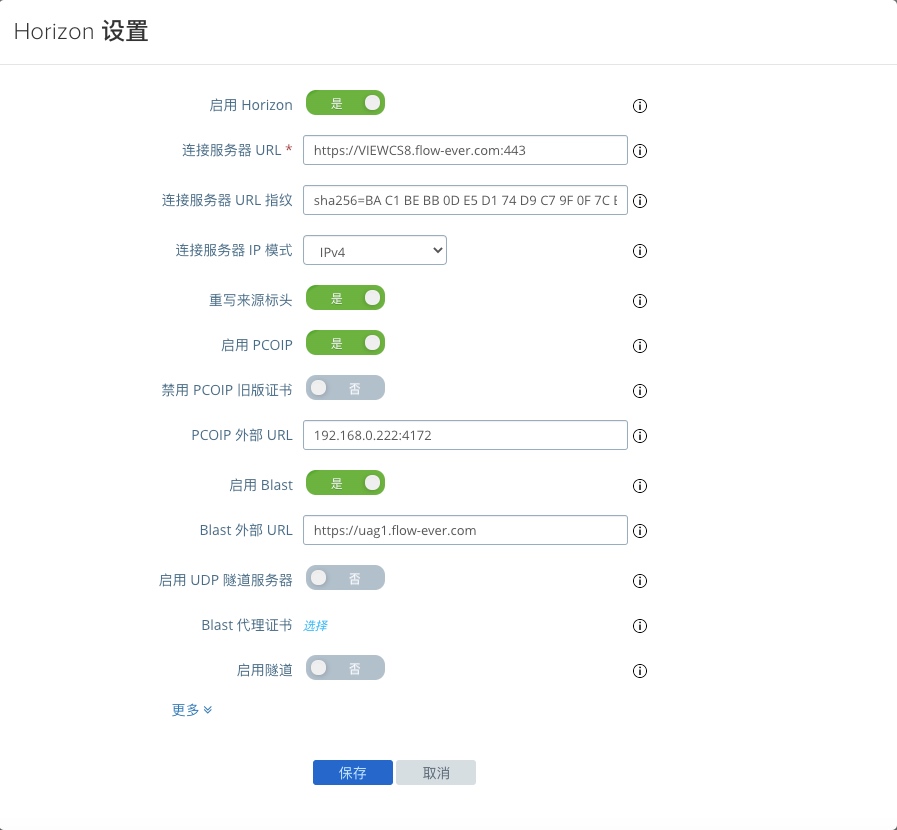The image size is (897, 830).
Task: Open the IPv4 IP mode dropdown
Action: coord(375,251)
